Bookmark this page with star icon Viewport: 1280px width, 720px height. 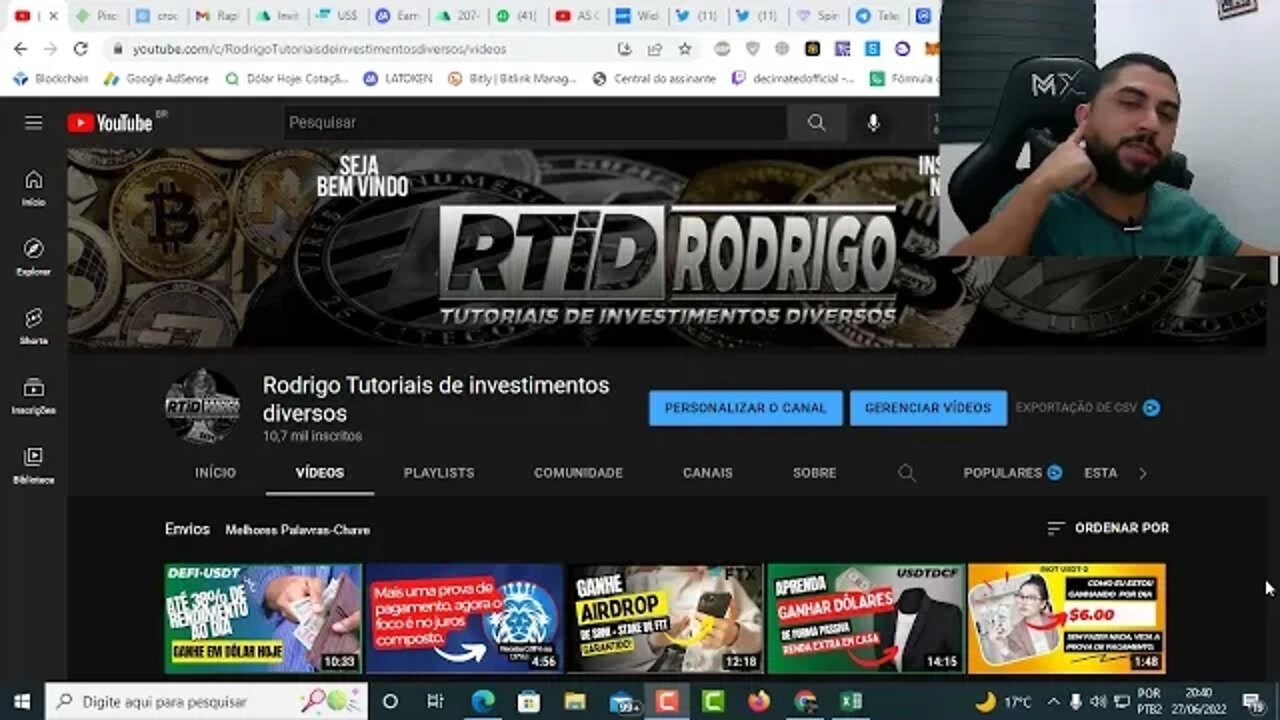point(685,48)
